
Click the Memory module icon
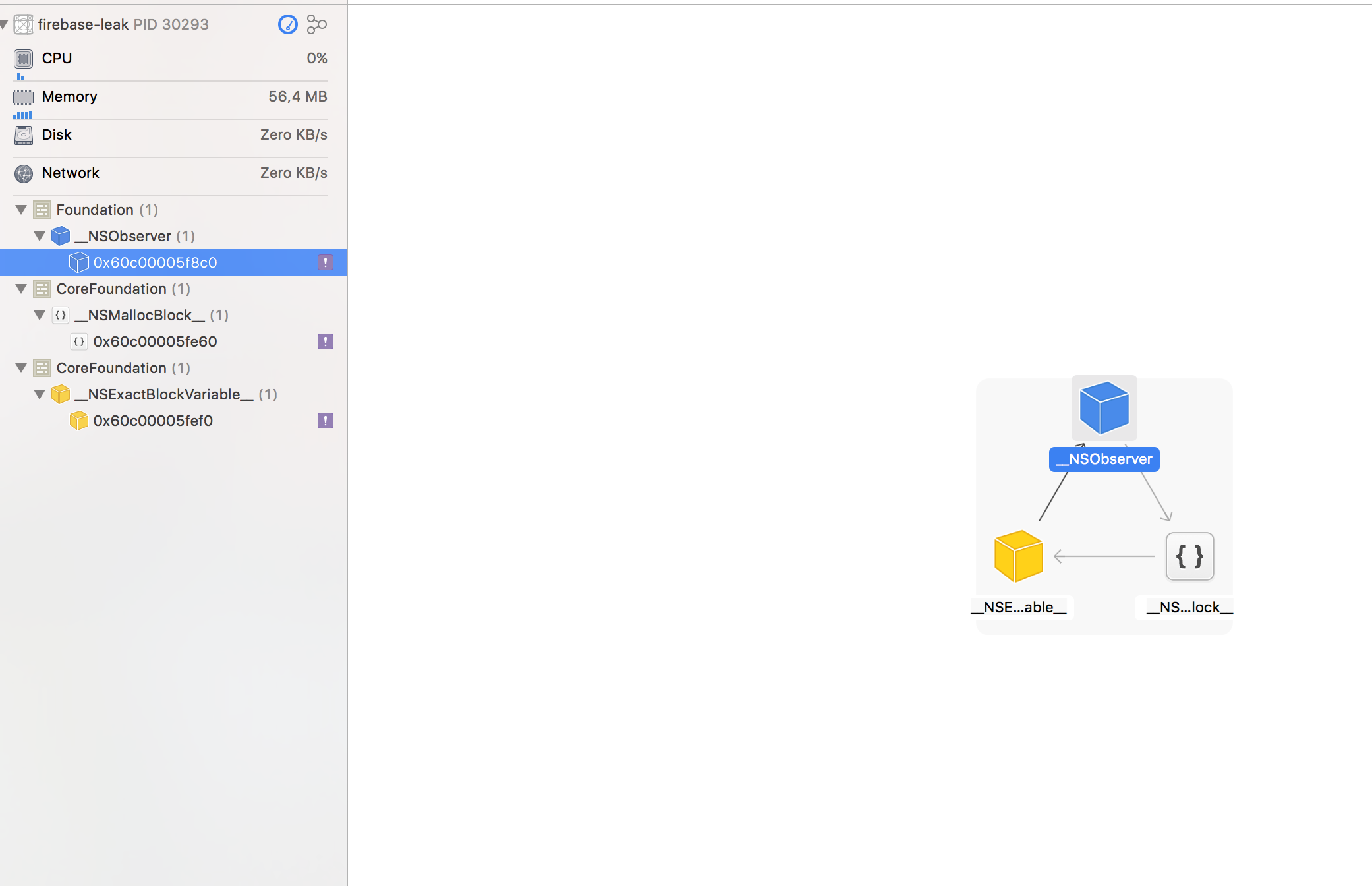point(23,97)
